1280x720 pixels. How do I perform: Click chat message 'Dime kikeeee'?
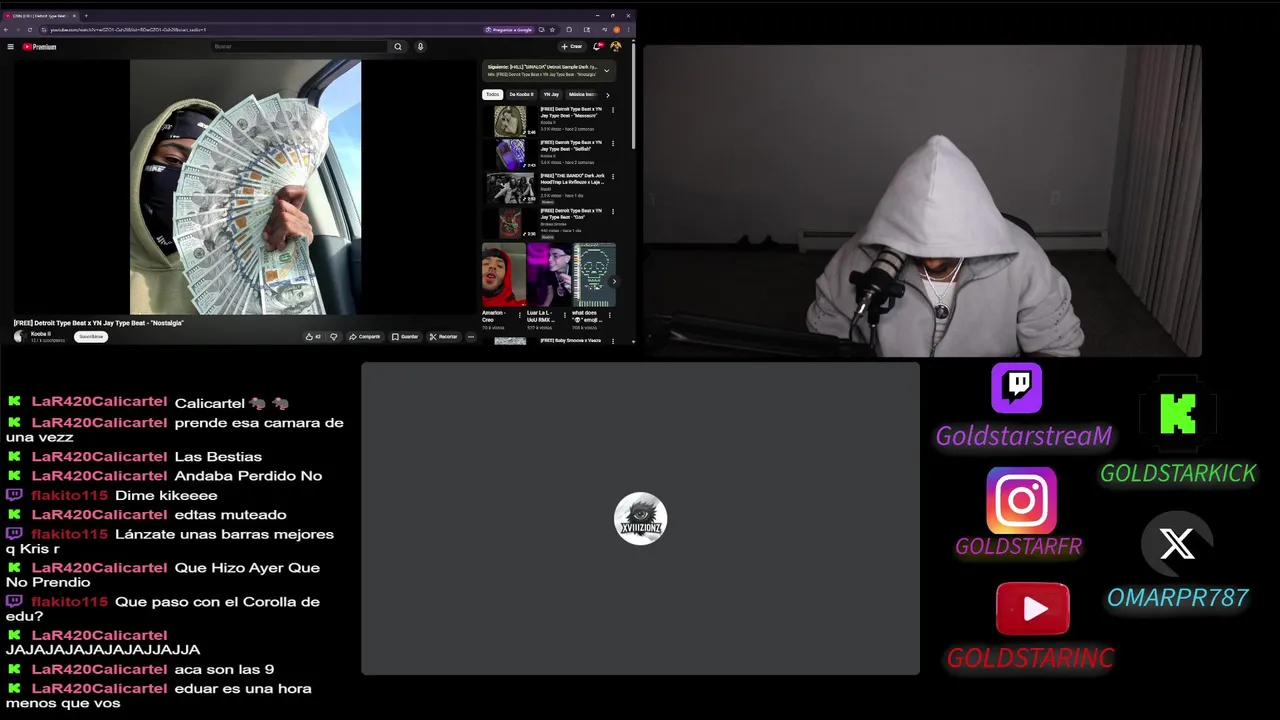(166, 496)
